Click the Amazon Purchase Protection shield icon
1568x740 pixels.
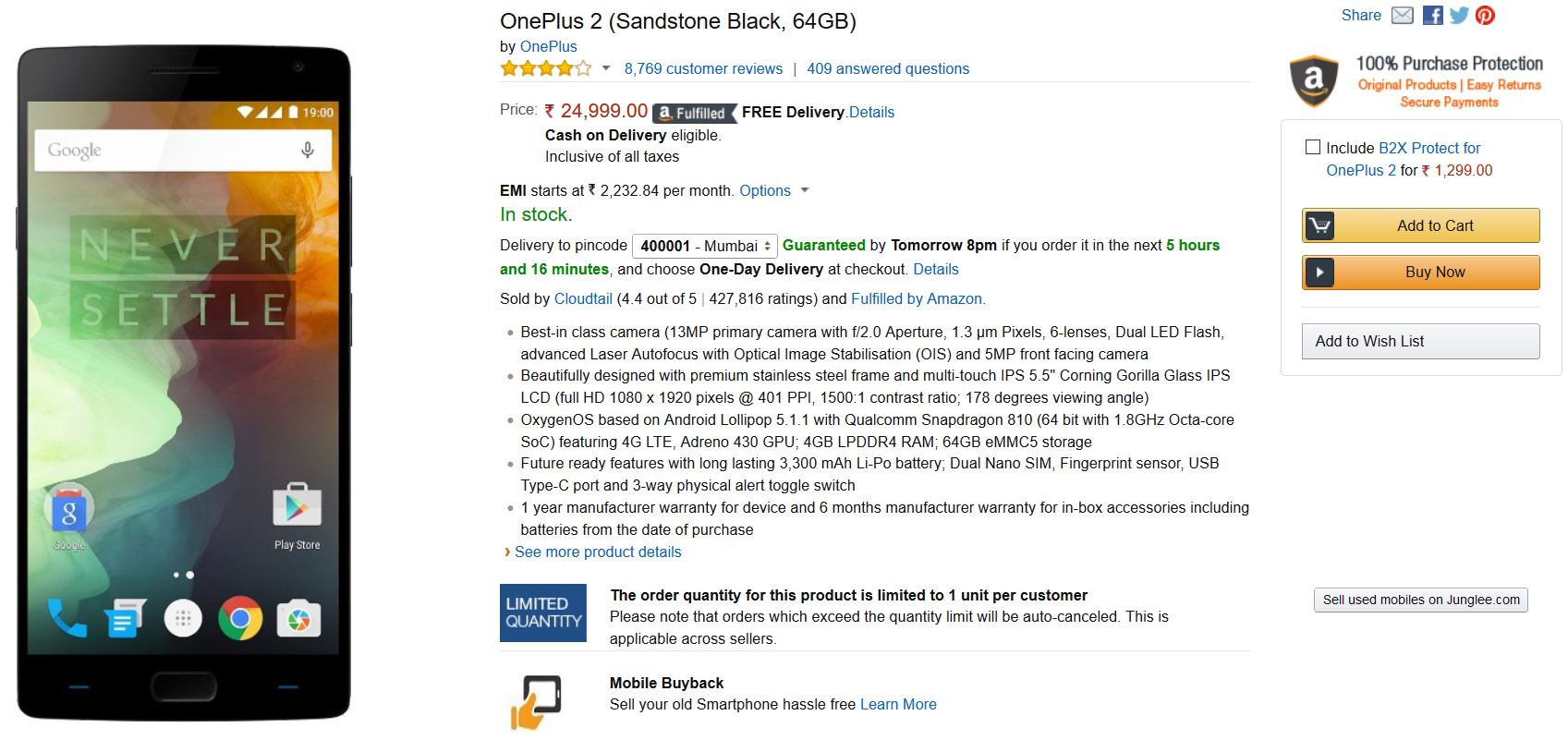(x=1314, y=80)
